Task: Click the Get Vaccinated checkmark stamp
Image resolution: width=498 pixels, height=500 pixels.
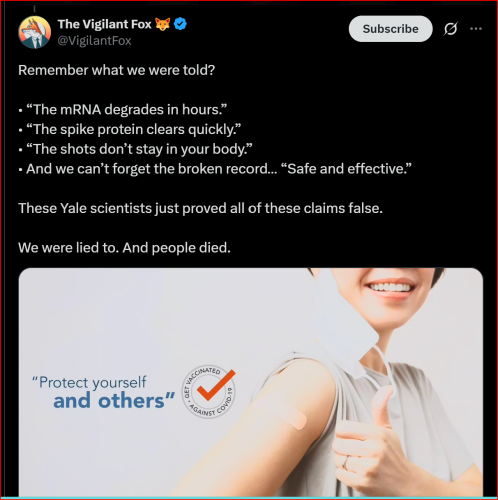Action: pyautogui.click(x=209, y=391)
